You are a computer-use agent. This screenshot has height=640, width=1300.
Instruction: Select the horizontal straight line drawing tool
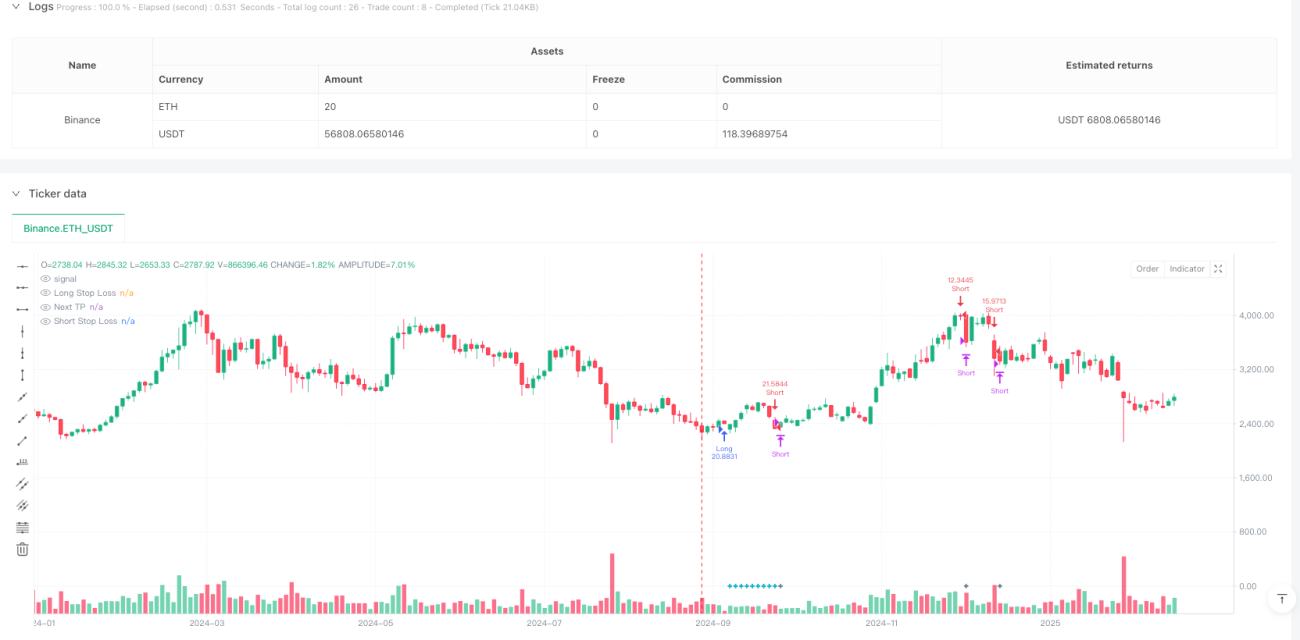(x=22, y=265)
